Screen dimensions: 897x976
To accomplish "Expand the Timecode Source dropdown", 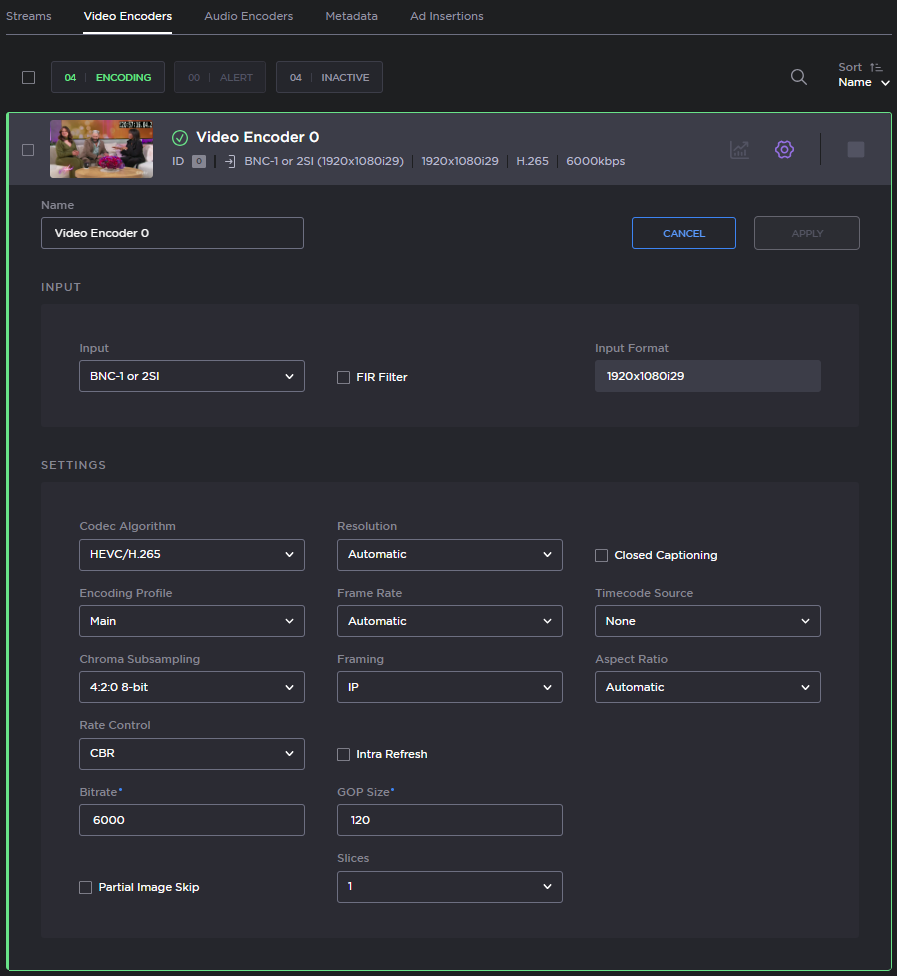I will click(x=707, y=621).
